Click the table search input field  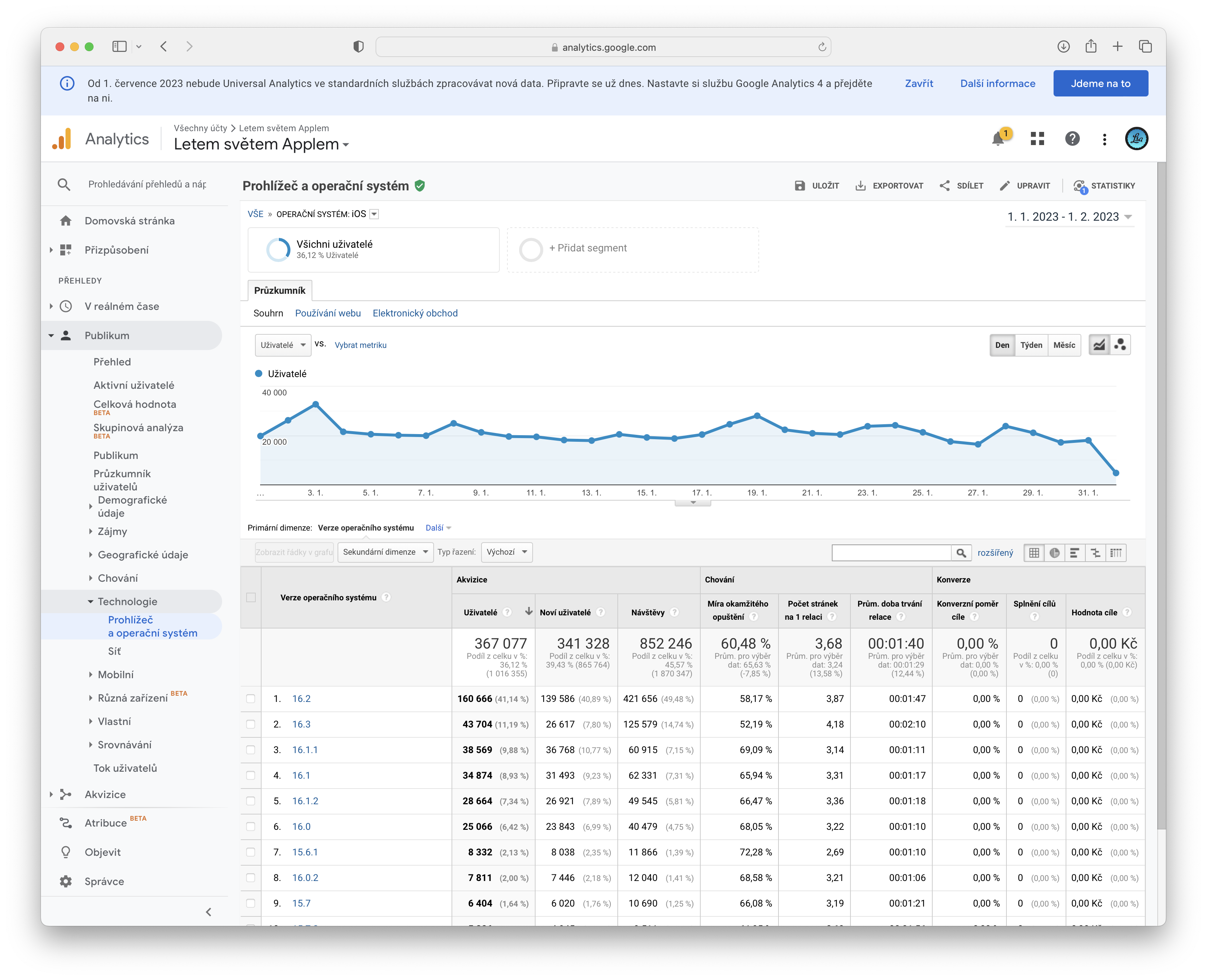pyautogui.click(x=891, y=552)
